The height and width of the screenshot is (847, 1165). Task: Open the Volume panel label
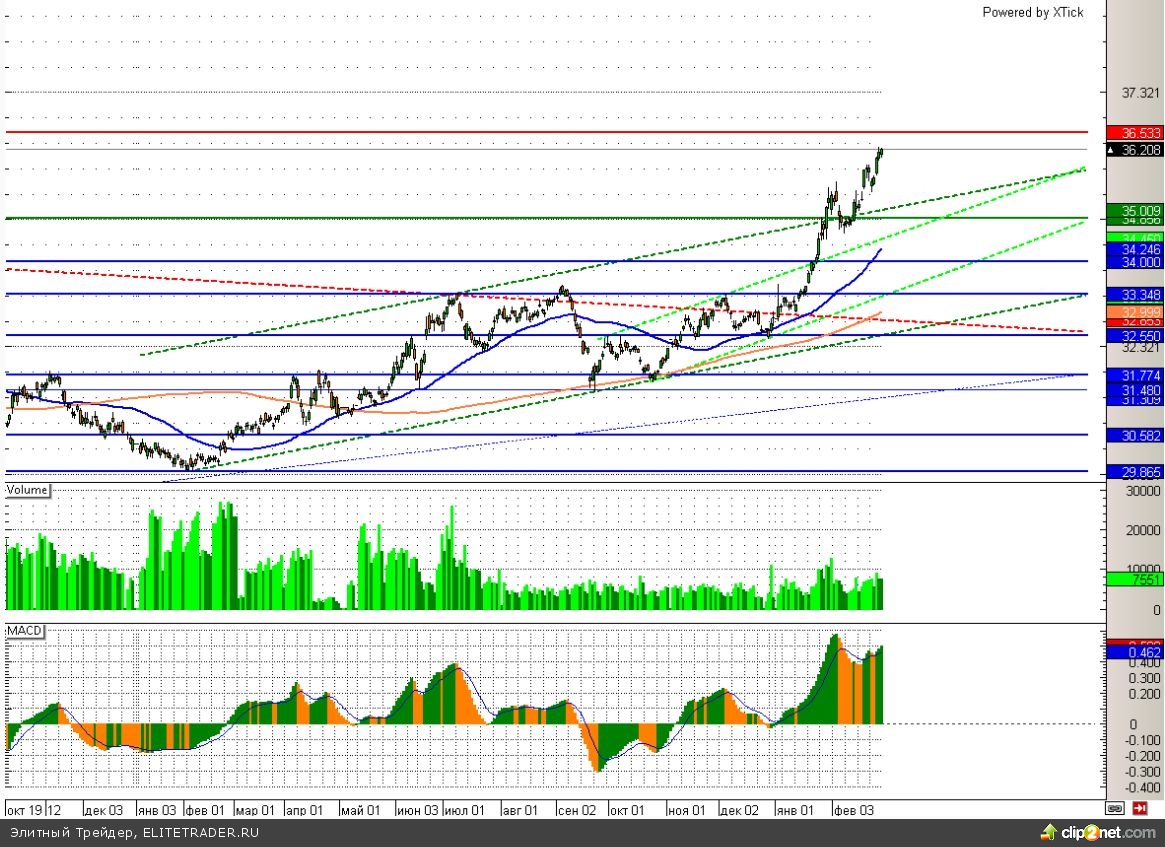pyautogui.click(x=27, y=490)
